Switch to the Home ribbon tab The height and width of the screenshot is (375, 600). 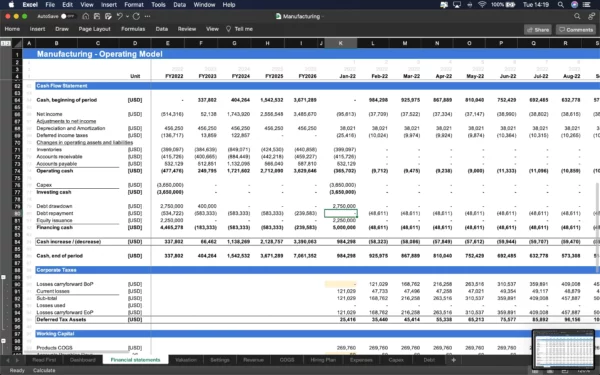[x=12, y=29]
